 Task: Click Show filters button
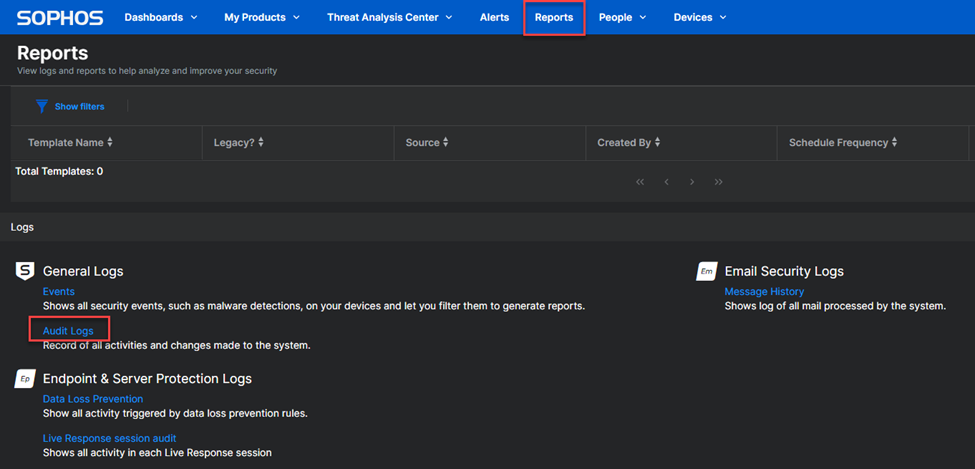(x=79, y=106)
